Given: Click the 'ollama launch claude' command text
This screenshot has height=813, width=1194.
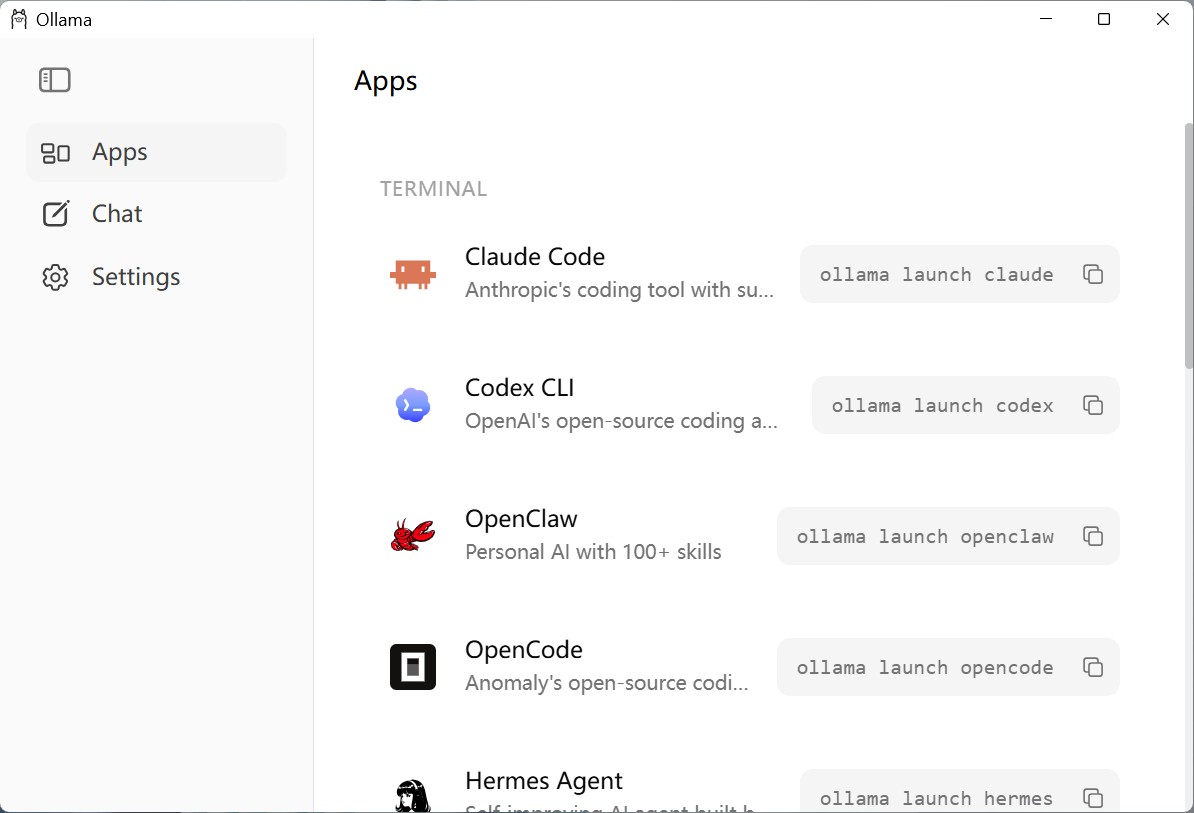Looking at the screenshot, I should tap(937, 275).
